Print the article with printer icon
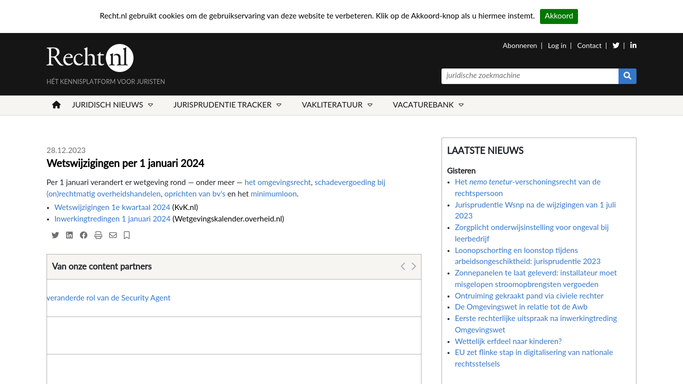Screen dimensions: 683x384 tap(98, 235)
